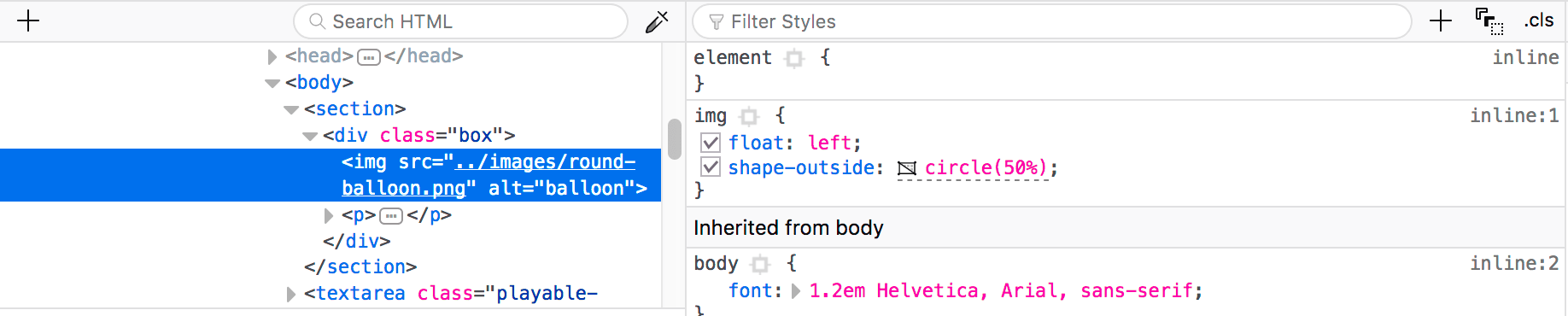Select the closing /div tag

coord(357,242)
